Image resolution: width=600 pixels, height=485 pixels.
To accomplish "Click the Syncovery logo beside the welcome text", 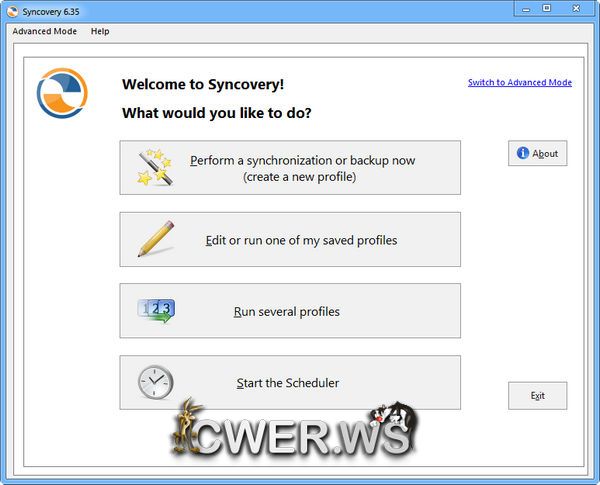I will (62, 93).
